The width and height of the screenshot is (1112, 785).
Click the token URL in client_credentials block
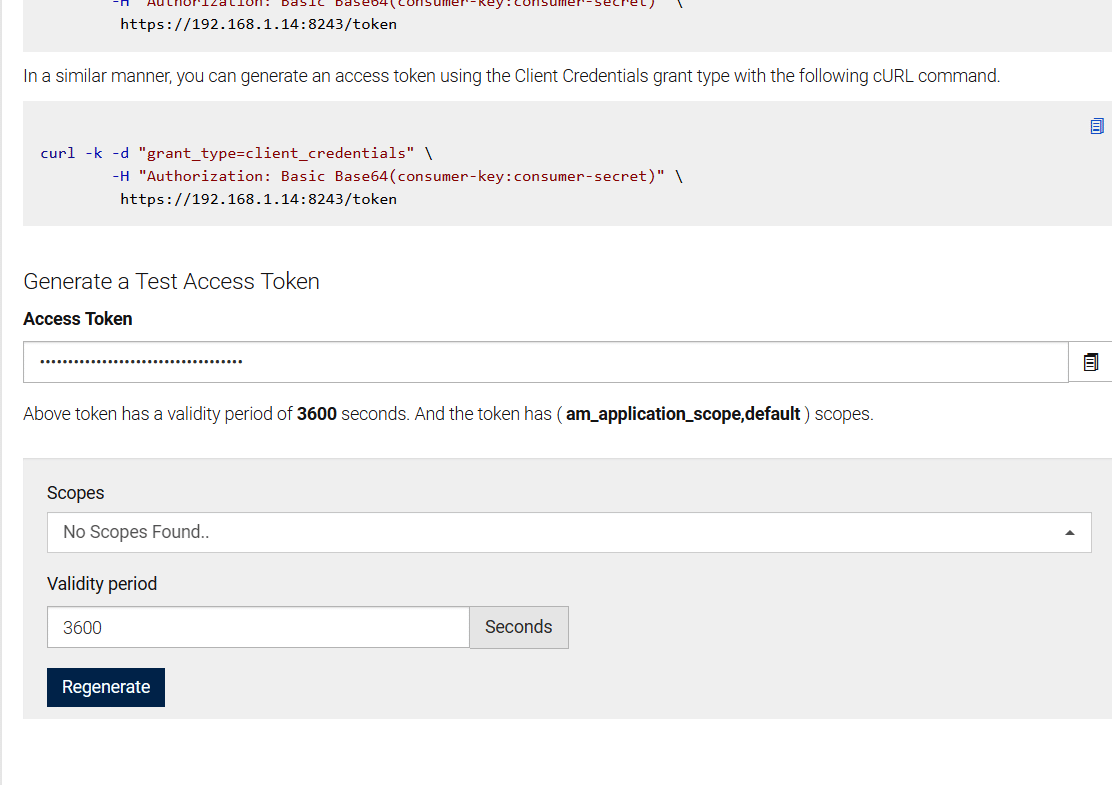pyautogui.click(x=258, y=199)
